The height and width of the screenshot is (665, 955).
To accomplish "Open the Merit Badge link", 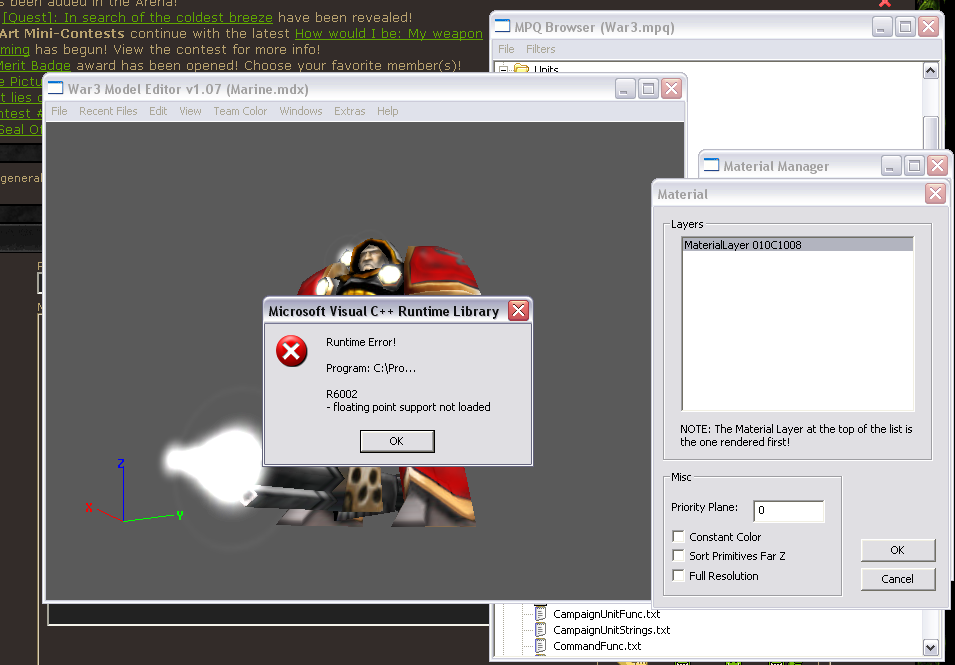I will click(x=35, y=65).
